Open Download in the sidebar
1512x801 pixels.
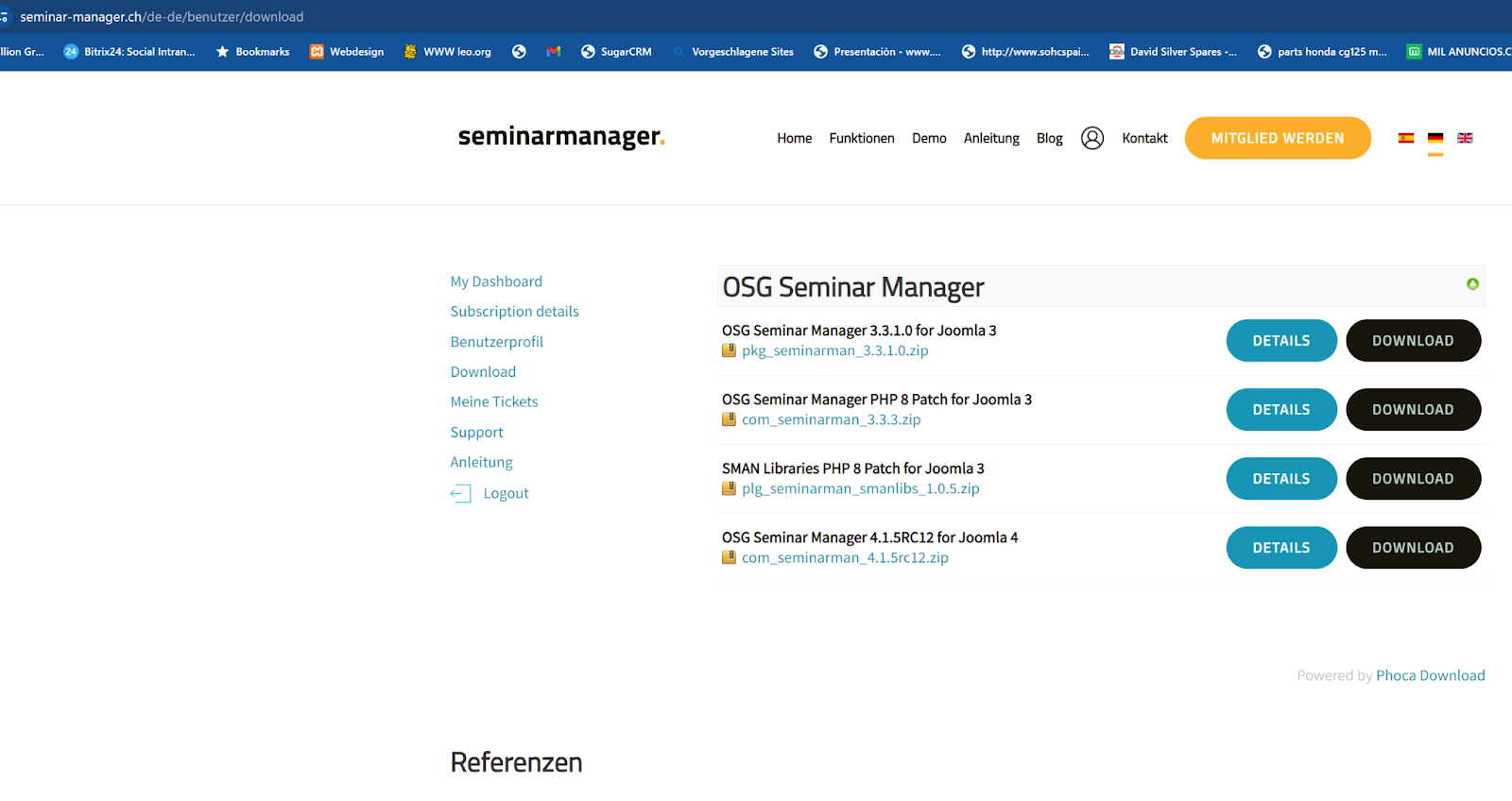pyautogui.click(x=483, y=372)
